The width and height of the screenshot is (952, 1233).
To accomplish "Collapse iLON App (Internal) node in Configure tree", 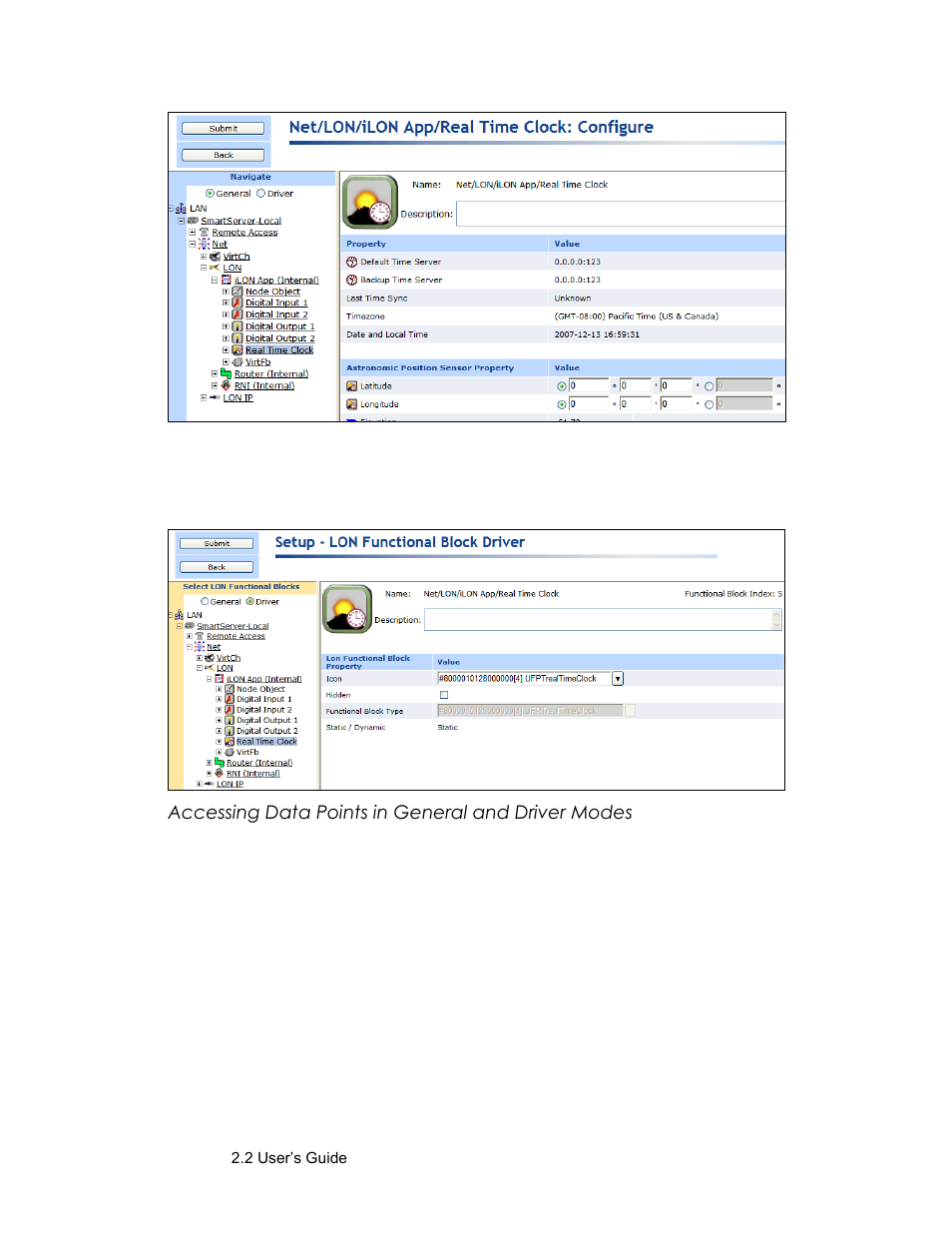I will tap(215, 281).
